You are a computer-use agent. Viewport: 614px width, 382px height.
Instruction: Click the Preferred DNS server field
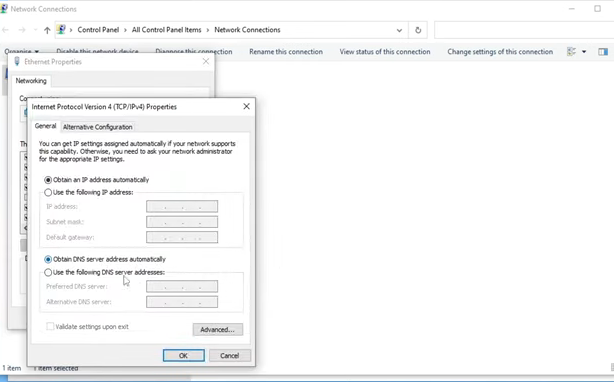click(x=182, y=286)
